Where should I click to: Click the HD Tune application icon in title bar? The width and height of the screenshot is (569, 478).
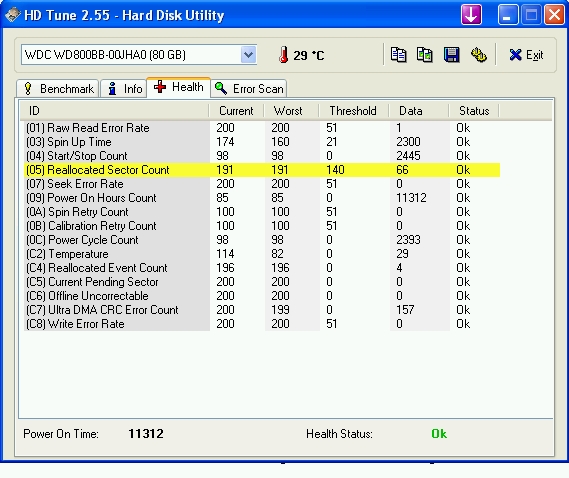tap(13, 15)
